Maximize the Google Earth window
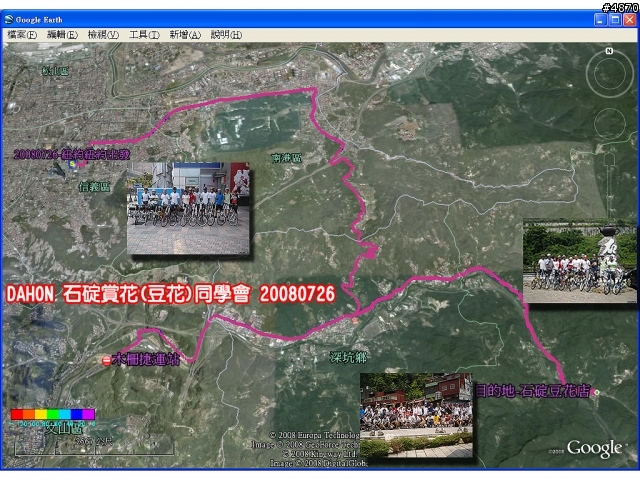 click(615, 19)
